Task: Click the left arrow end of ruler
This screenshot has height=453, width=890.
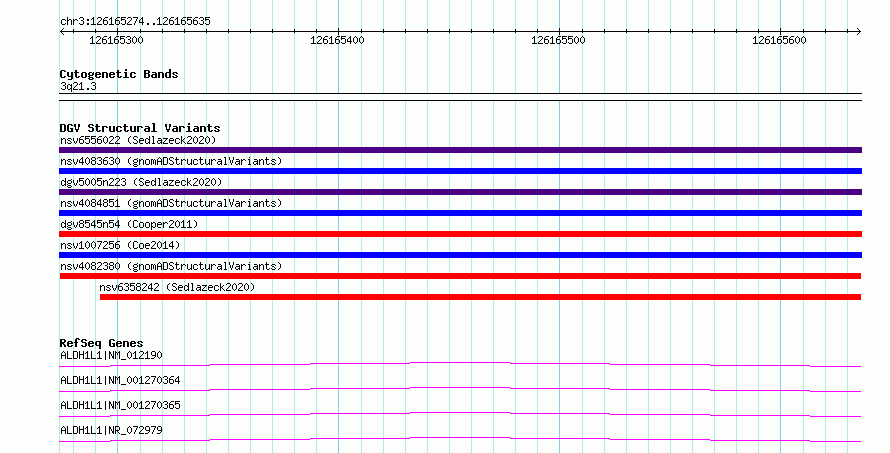Action: 62,32
